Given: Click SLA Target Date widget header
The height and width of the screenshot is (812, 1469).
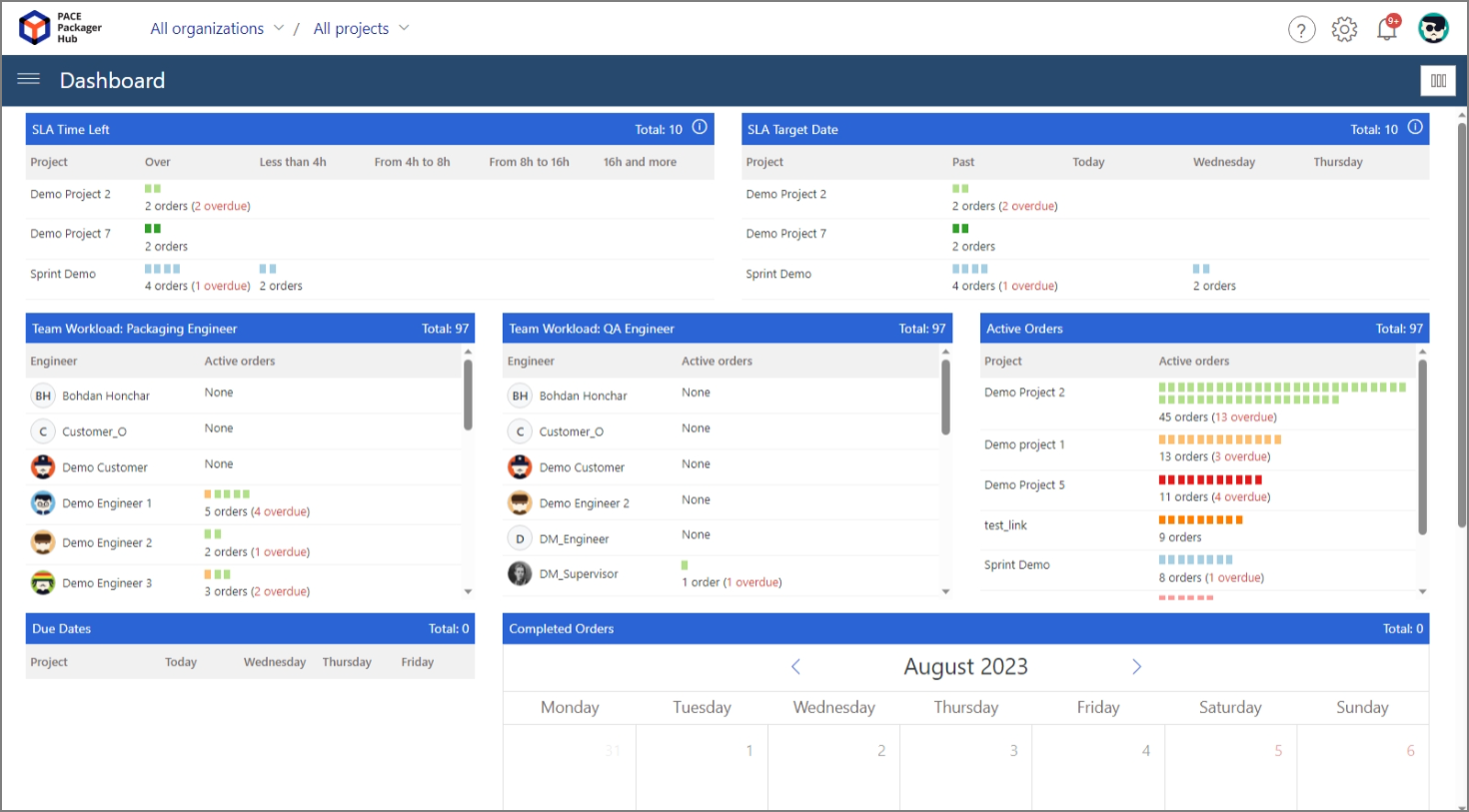Looking at the screenshot, I should point(1085,129).
